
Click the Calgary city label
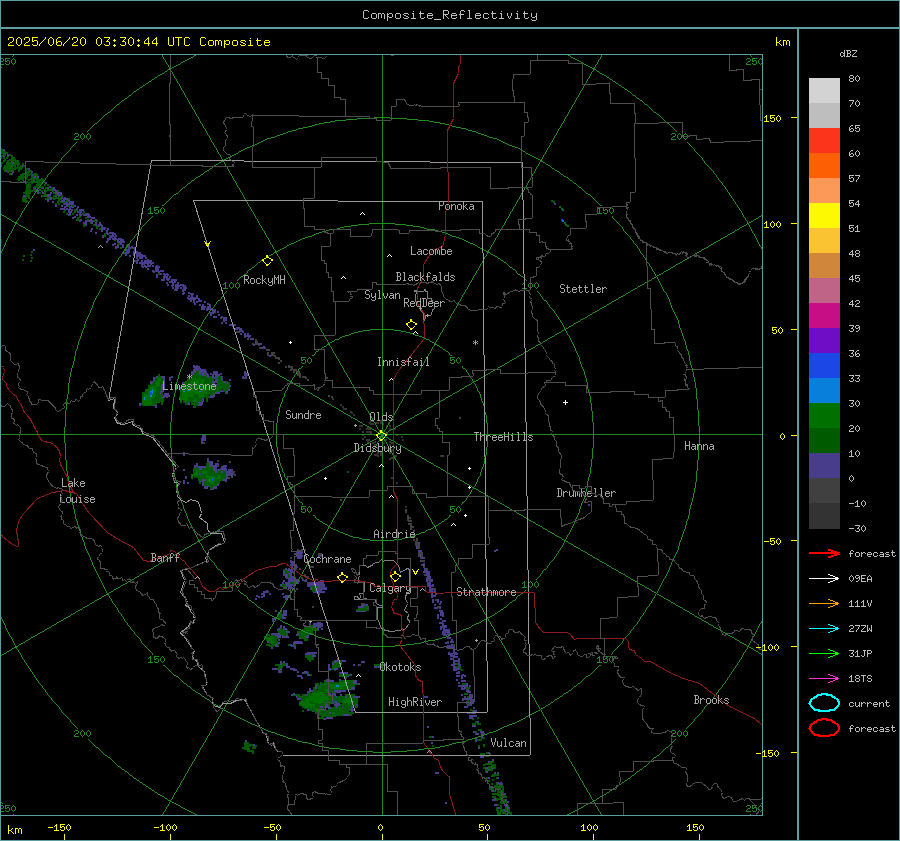pyautogui.click(x=390, y=588)
